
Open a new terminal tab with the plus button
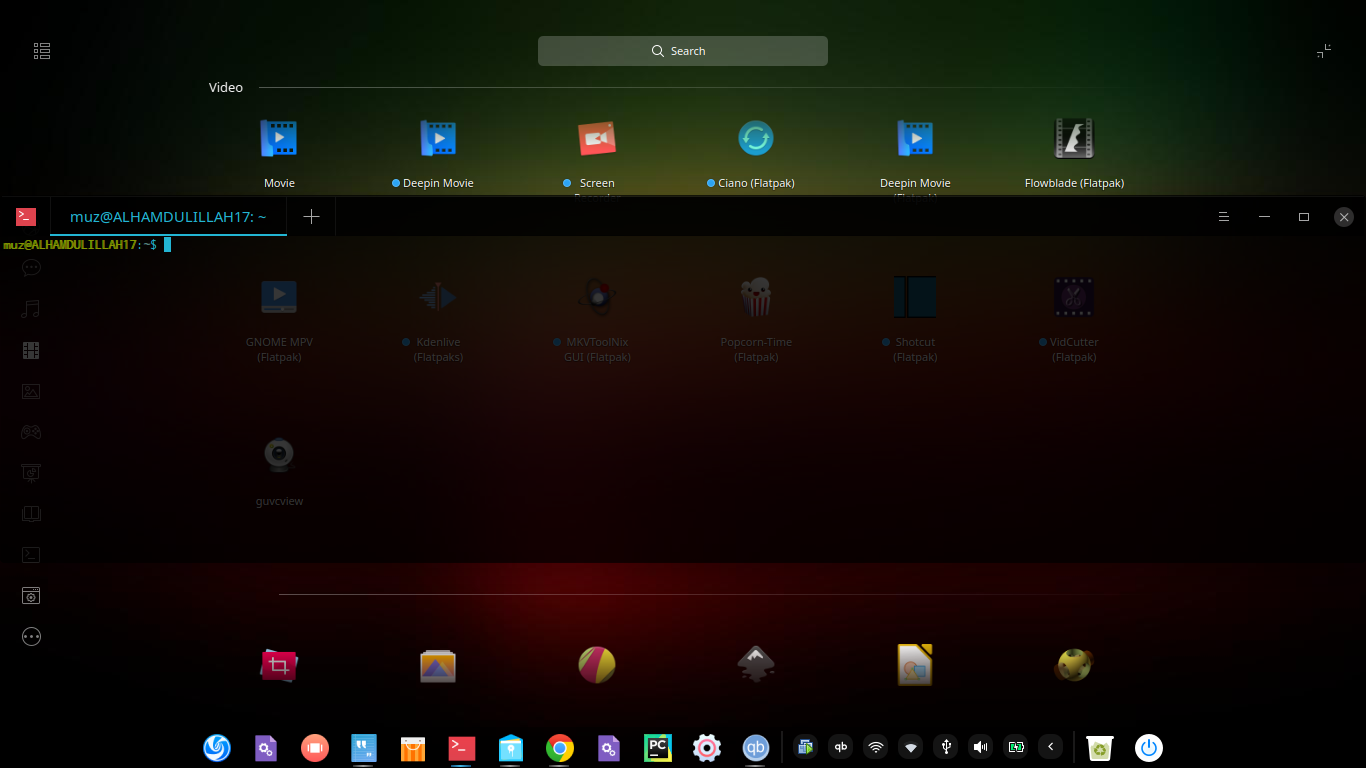pos(311,216)
